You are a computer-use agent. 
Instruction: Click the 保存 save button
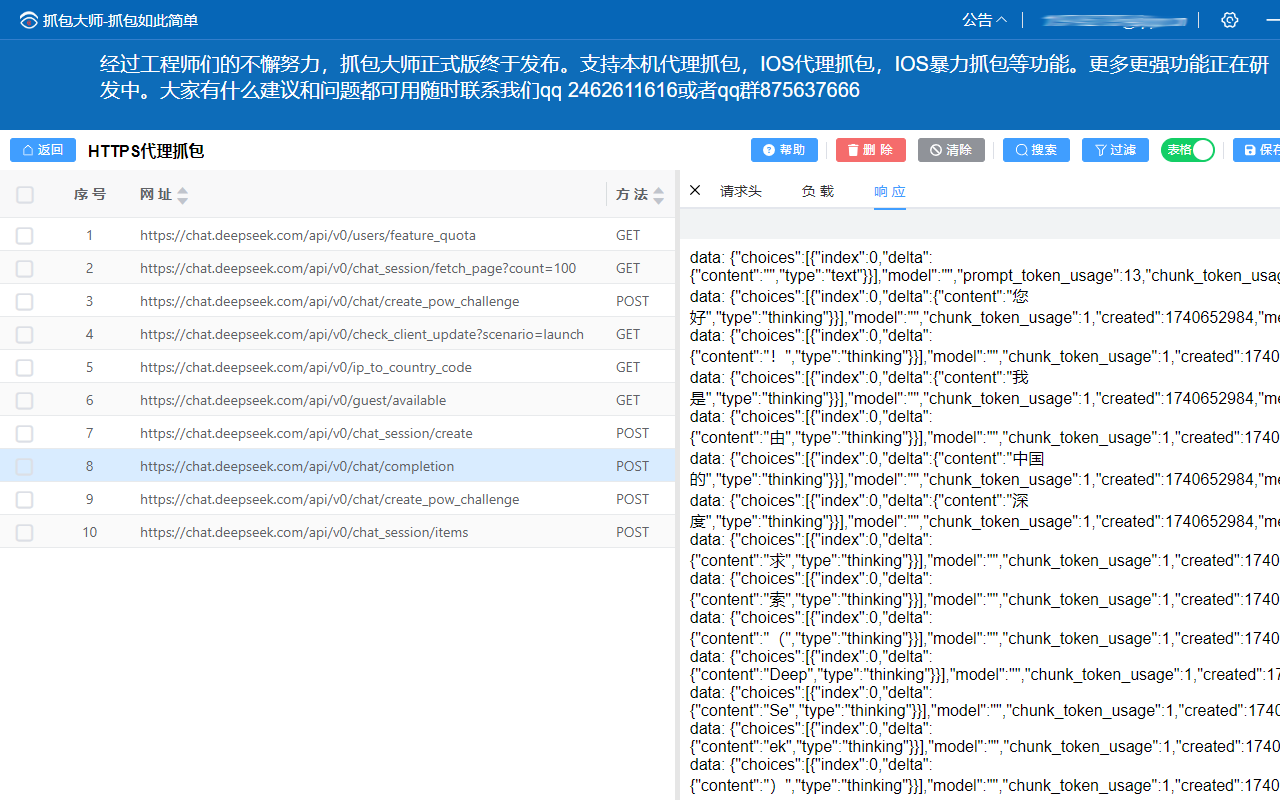point(1257,150)
